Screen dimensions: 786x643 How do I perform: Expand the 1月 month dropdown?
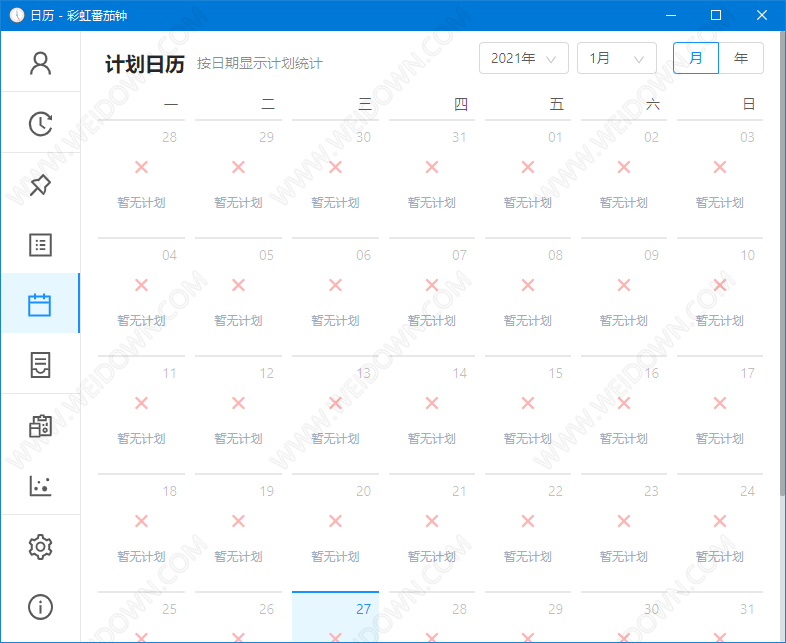tap(616, 58)
